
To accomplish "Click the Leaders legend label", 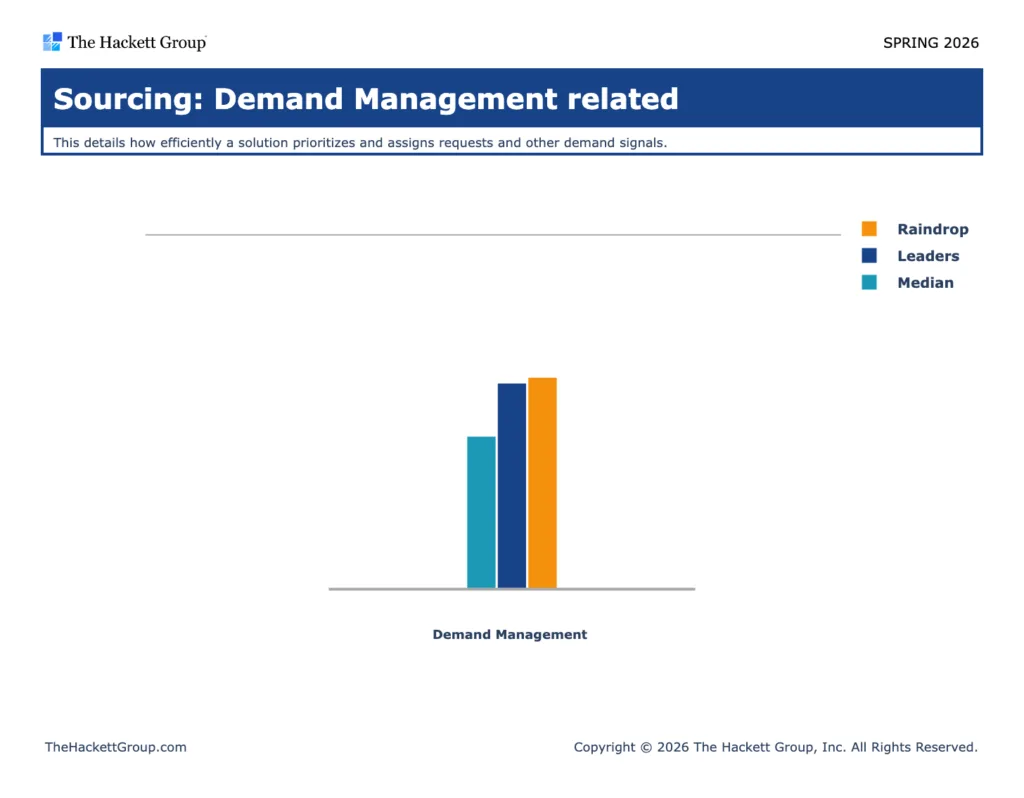I will tap(928, 256).
